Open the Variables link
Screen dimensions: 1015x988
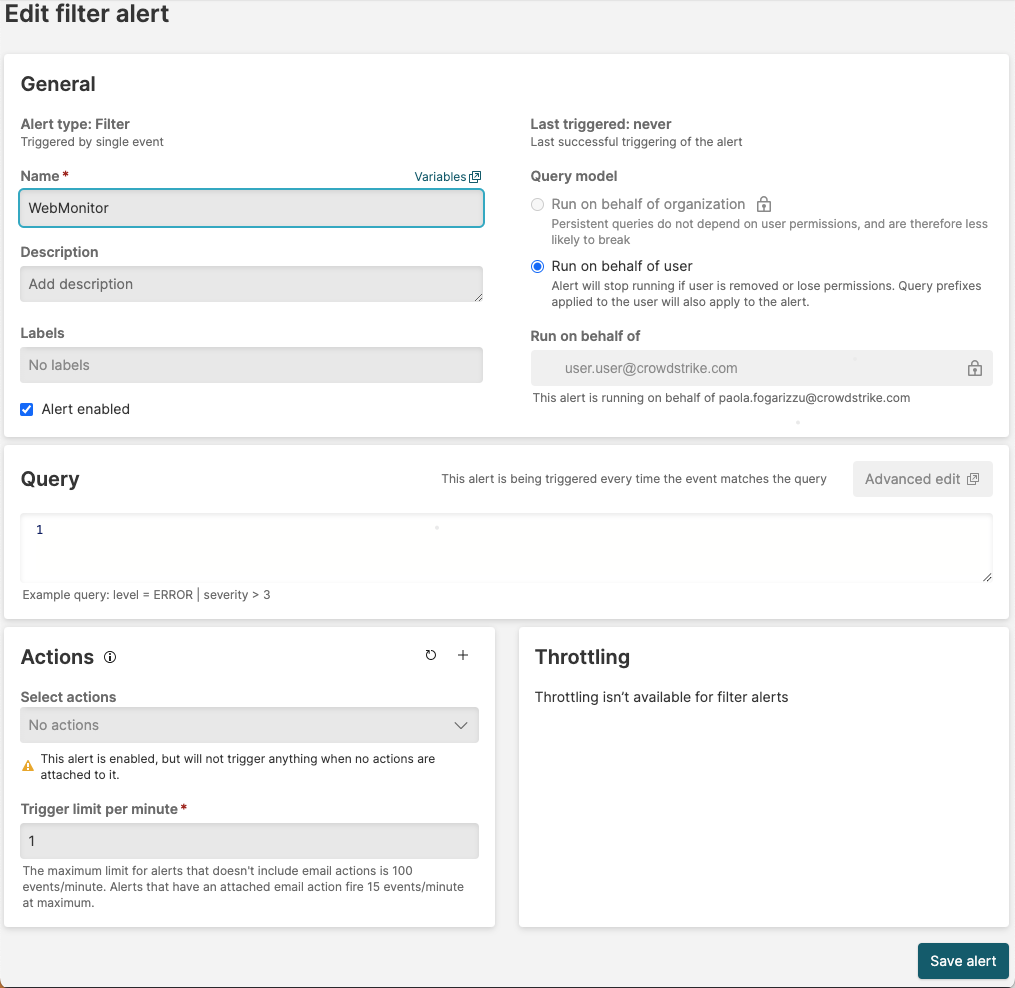point(440,177)
